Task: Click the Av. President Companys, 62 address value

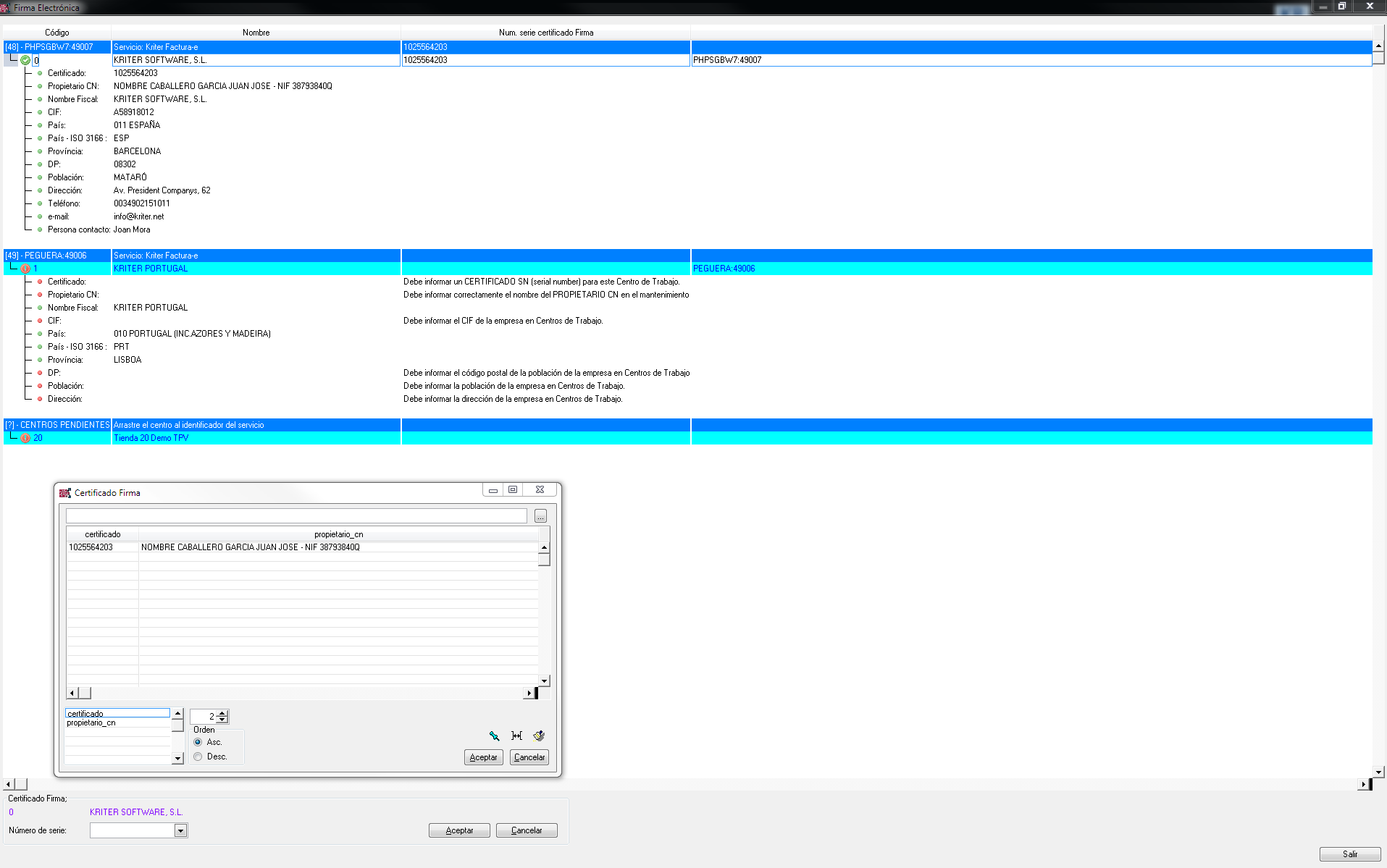Action: click(x=162, y=190)
